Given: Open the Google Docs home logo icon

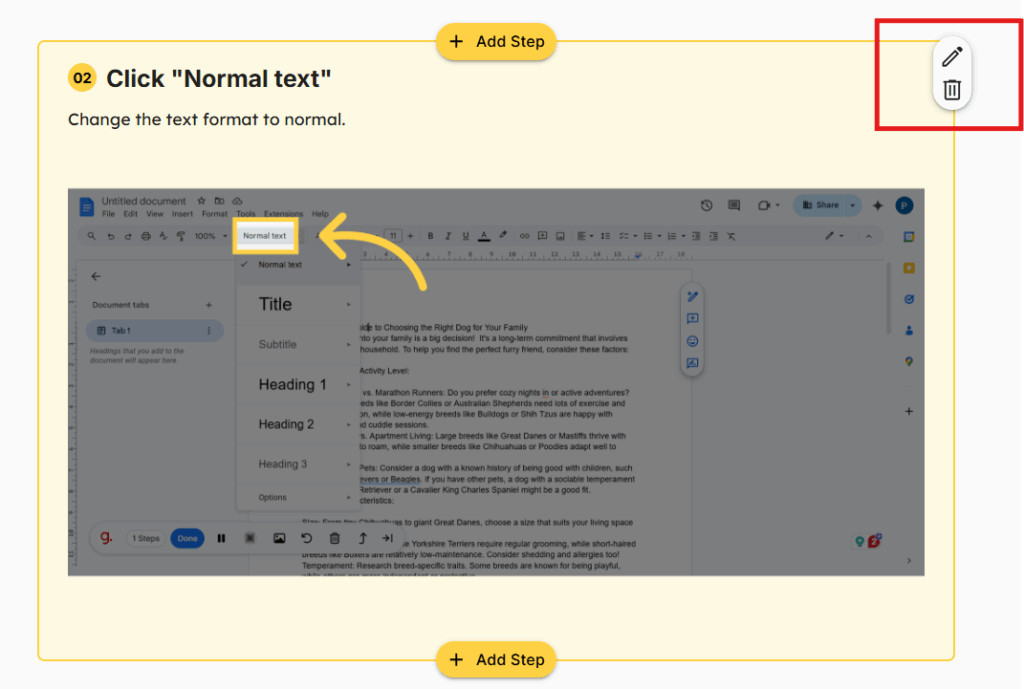Looking at the screenshot, I should [86, 206].
